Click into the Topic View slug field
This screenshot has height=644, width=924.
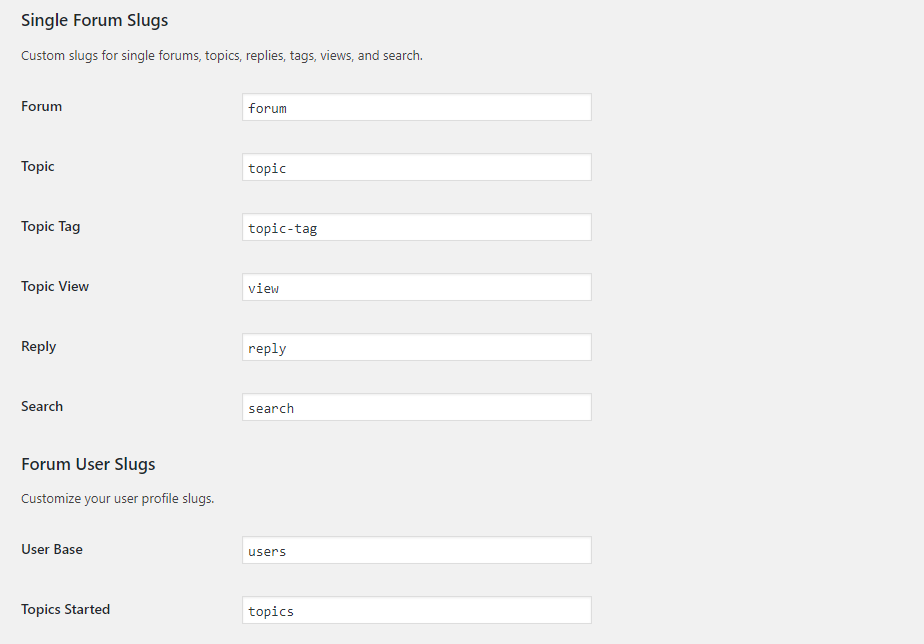click(x=416, y=288)
